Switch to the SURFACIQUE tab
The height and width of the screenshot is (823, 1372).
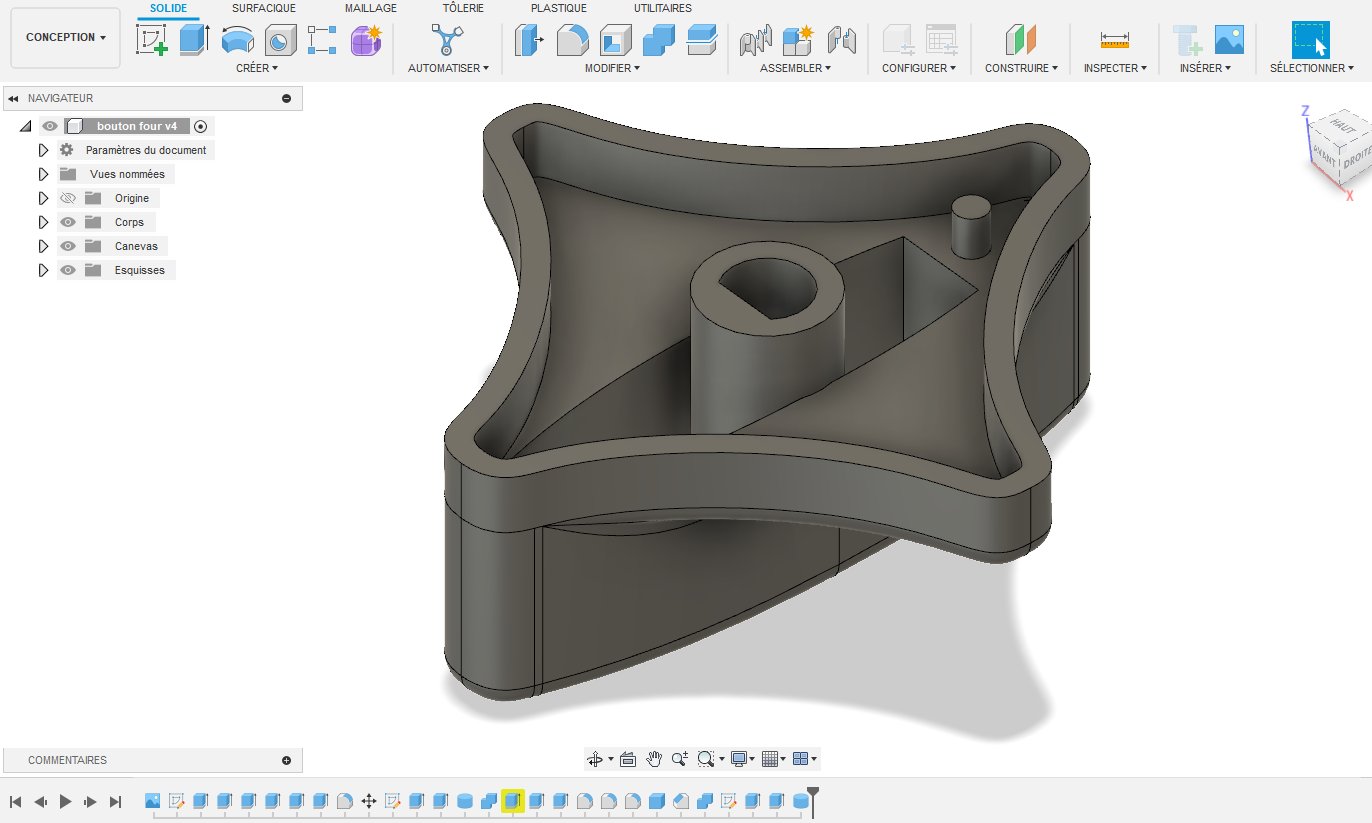[263, 8]
